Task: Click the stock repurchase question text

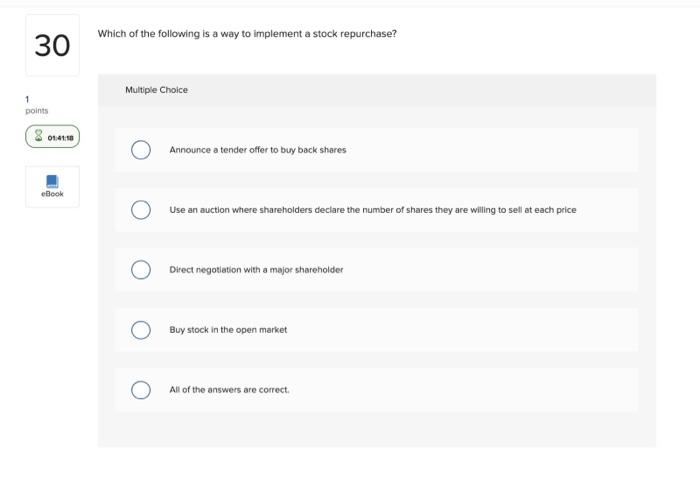Action: (x=247, y=34)
